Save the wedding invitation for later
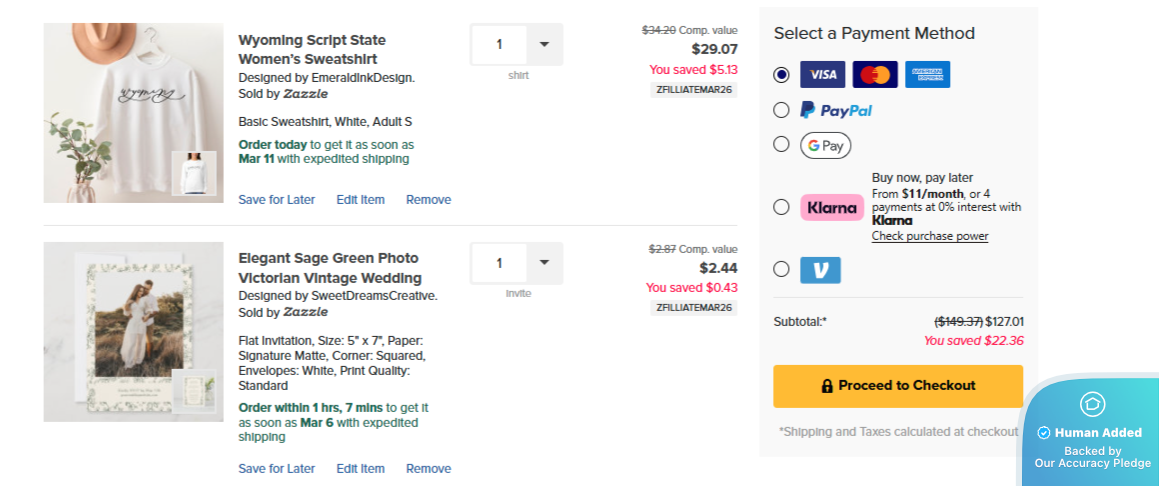This screenshot has width=1159, height=486. point(276,469)
